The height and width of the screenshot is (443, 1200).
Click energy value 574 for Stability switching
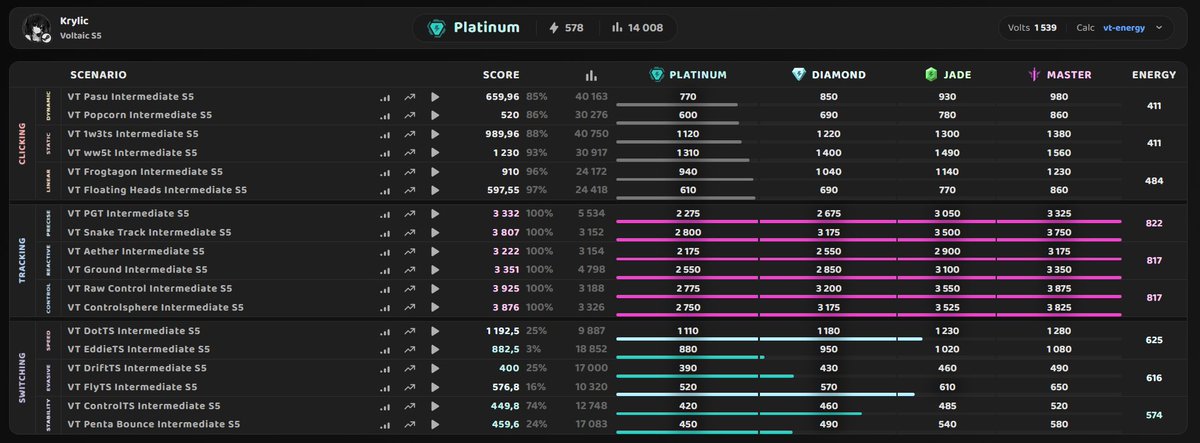(x=1153, y=414)
